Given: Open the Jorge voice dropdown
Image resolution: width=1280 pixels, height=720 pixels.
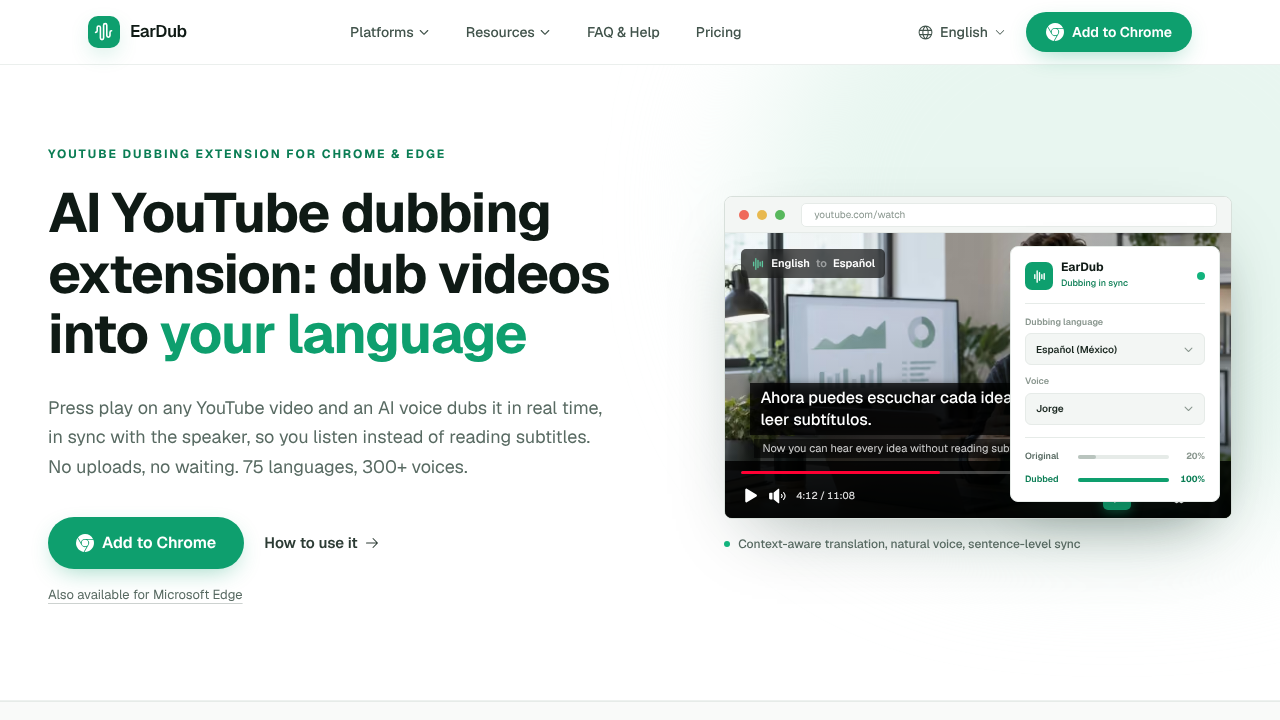Looking at the screenshot, I should click(x=1115, y=409).
